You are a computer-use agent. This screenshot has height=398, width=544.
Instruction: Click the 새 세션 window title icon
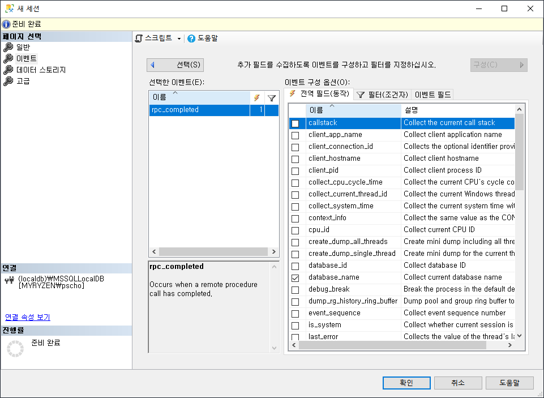(x=9, y=8)
